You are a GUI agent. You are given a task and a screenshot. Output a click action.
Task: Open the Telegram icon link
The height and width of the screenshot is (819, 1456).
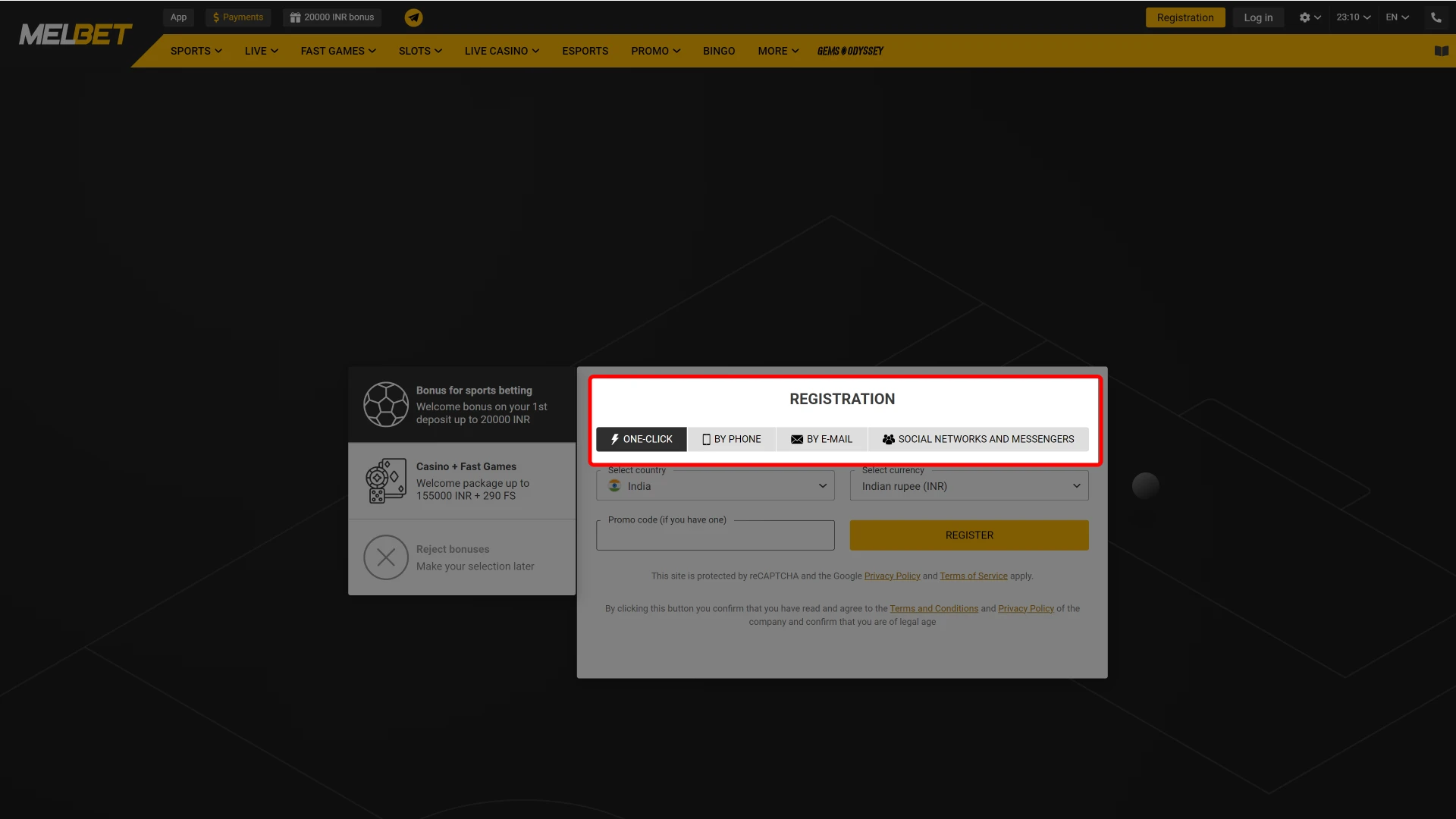413,17
